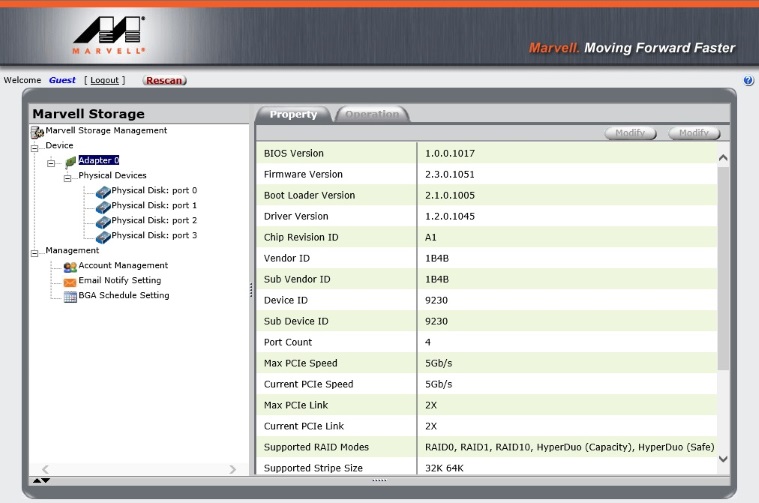The width and height of the screenshot is (759, 503).
Task: Click the Current PCIe Speed label
Action: pos(308,384)
